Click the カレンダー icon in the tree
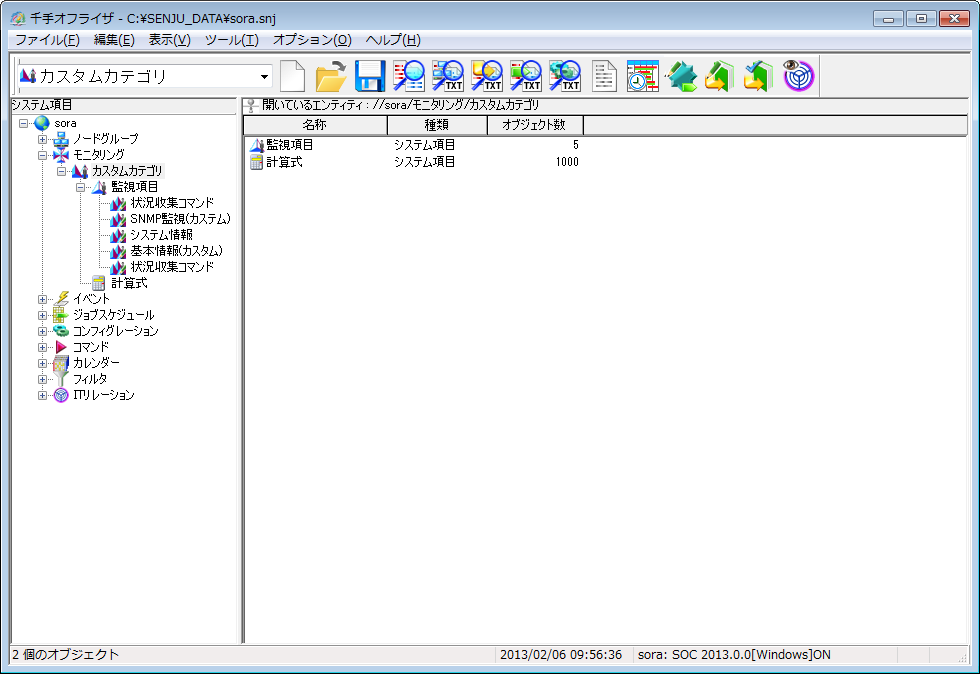The height and width of the screenshot is (674, 980). tap(61, 363)
